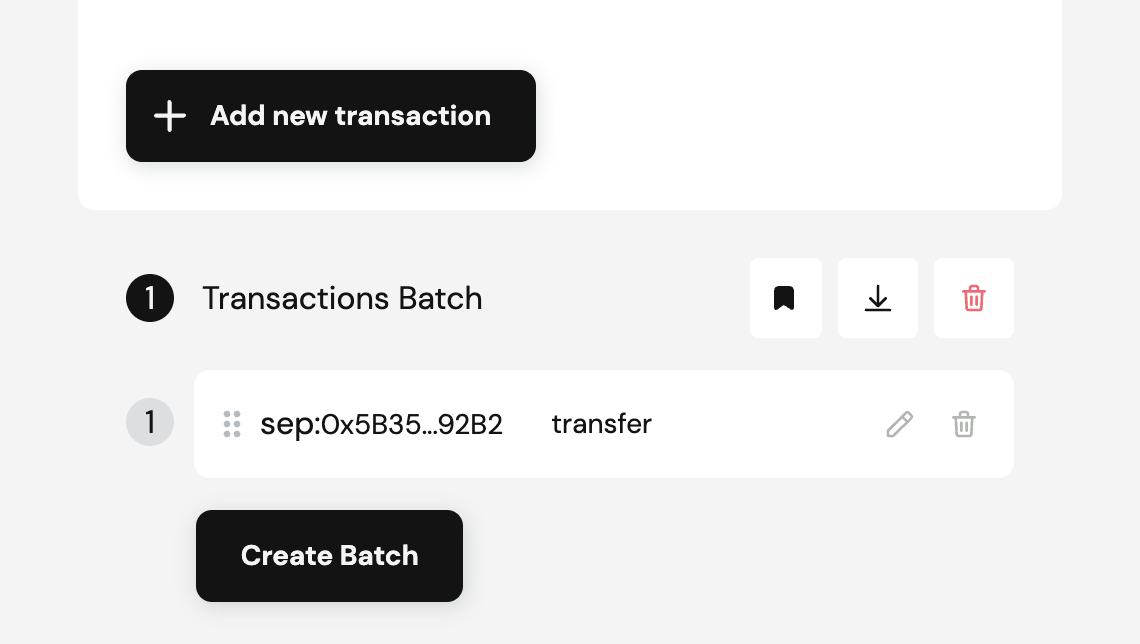Image resolution: width=1140 pixels, height=644 pixels.
Task: Download the transactions batch
Action: [877, 298]
